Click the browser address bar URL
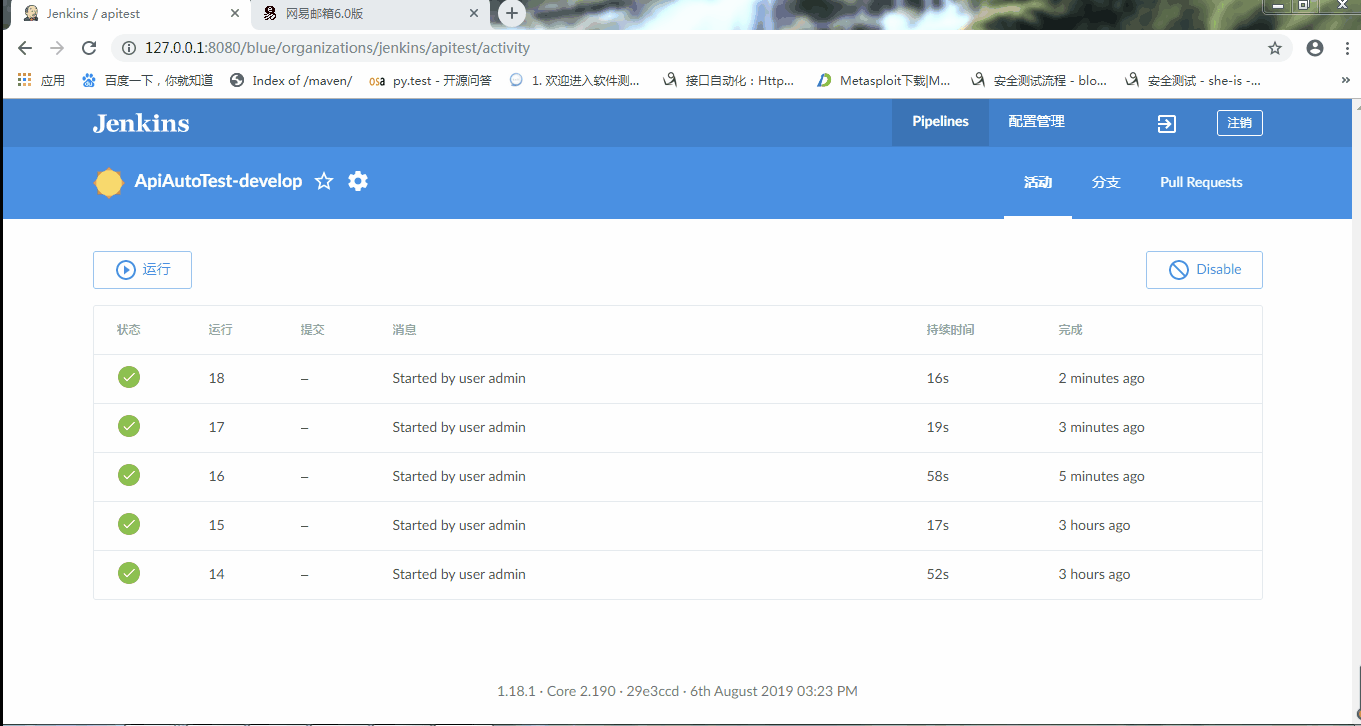 tap(337, 48)
